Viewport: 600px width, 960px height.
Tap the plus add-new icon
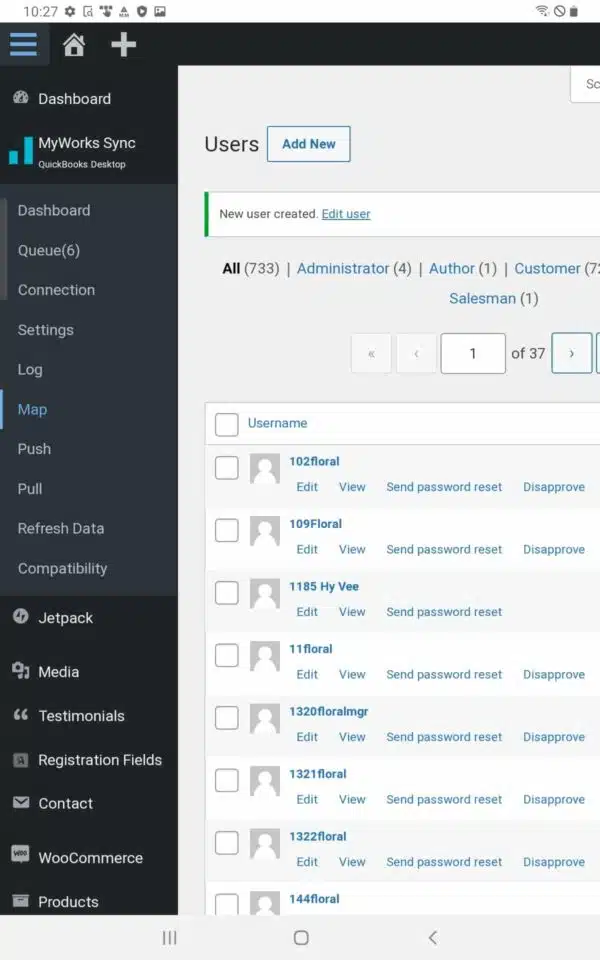click(123, 45)
